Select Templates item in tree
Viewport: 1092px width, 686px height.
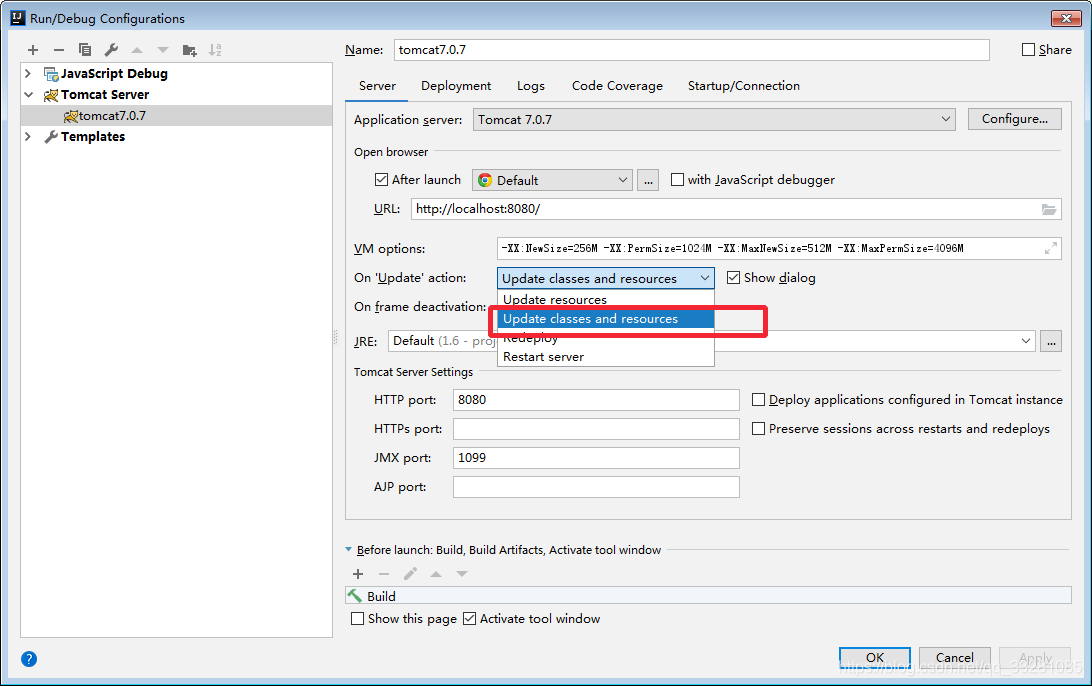(93, 137)
